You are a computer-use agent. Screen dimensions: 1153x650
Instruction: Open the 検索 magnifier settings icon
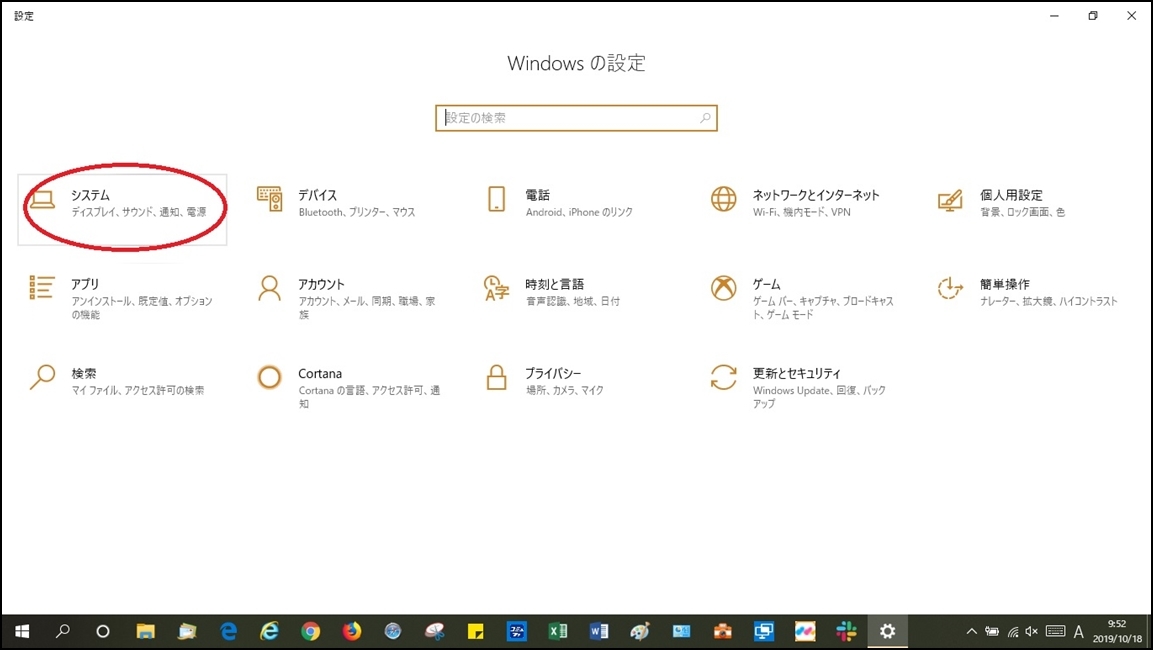42,377
